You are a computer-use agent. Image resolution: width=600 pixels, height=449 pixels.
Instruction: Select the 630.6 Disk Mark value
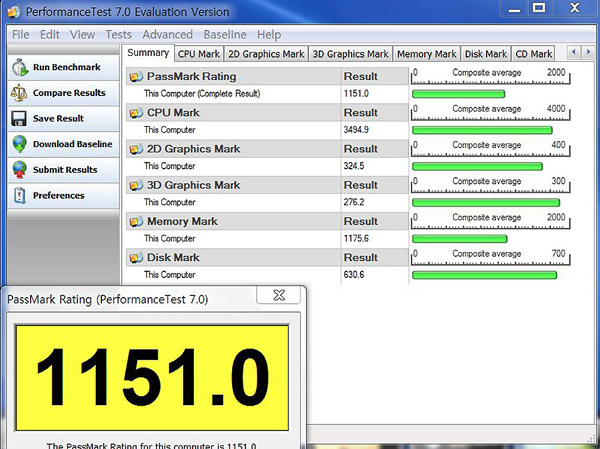[354, 275]
